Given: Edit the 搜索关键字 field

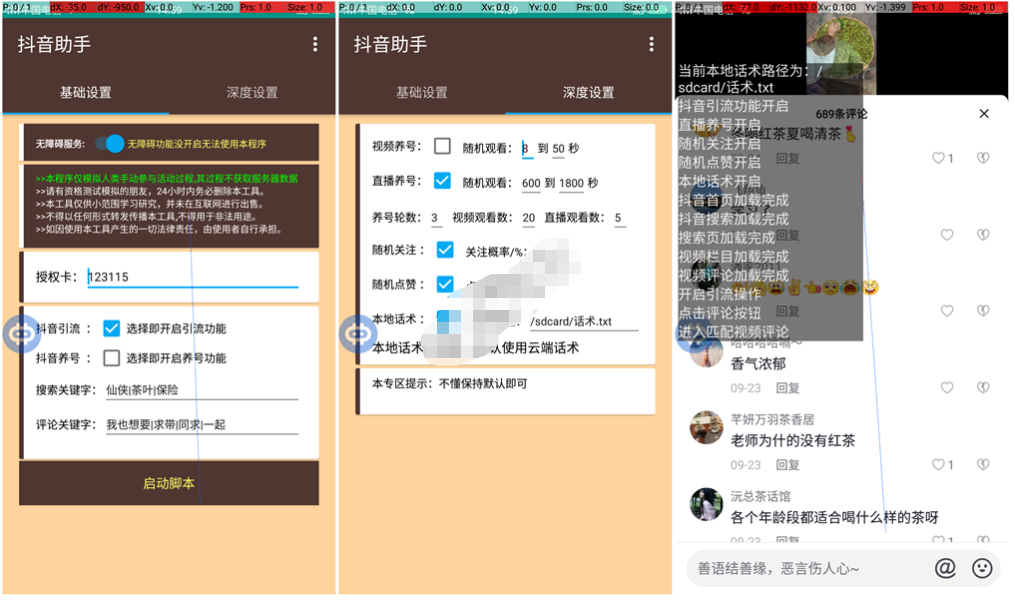Looking at the screenshot, I should [202, 390].
